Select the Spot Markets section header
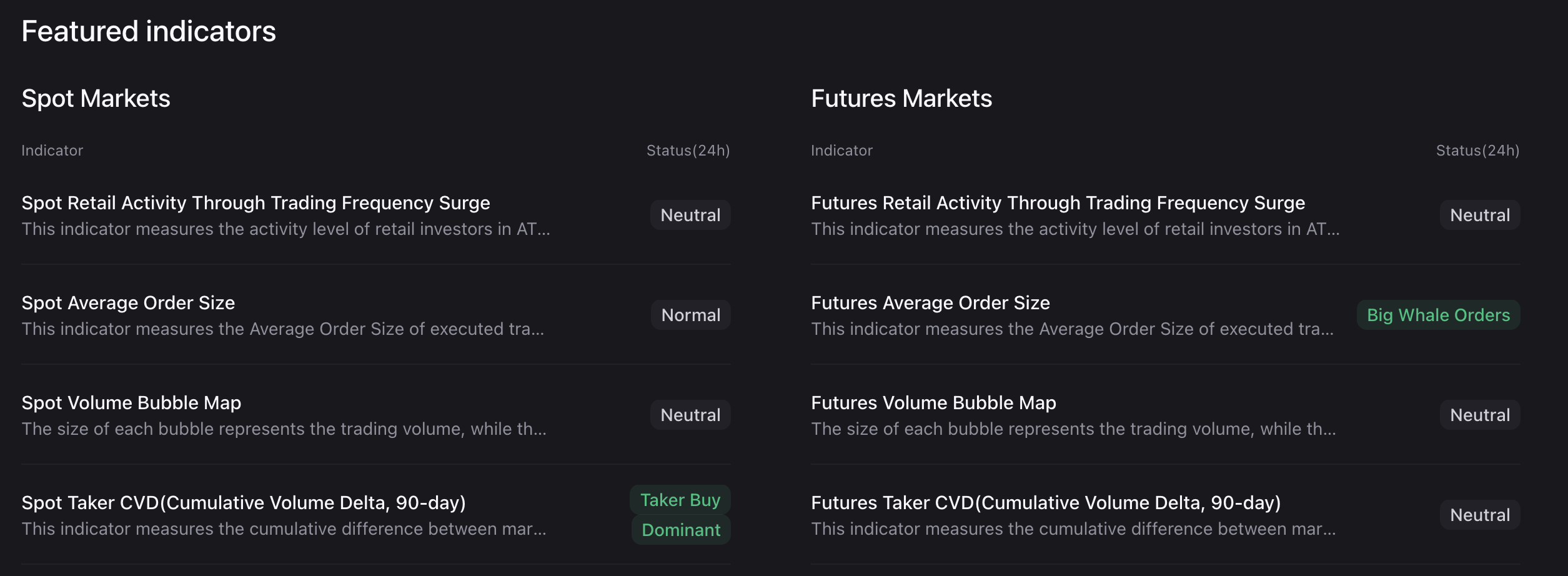Screen dimensions: 1568x576 (96, 97)
